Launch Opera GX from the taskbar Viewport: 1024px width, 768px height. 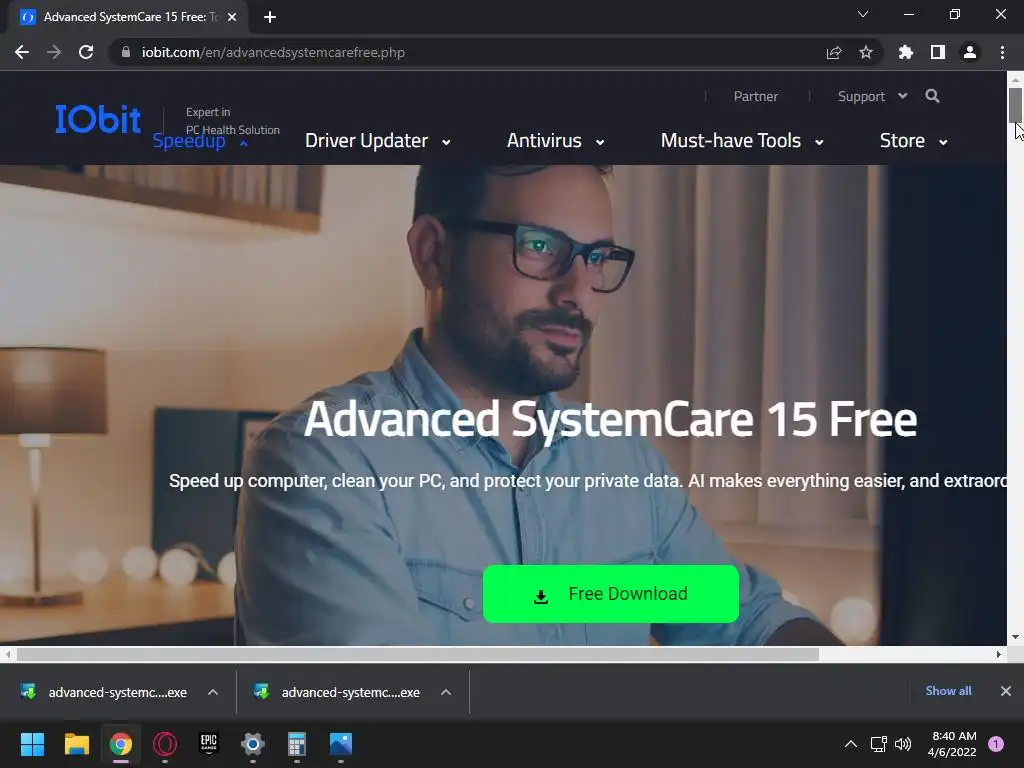click(165, 744)
